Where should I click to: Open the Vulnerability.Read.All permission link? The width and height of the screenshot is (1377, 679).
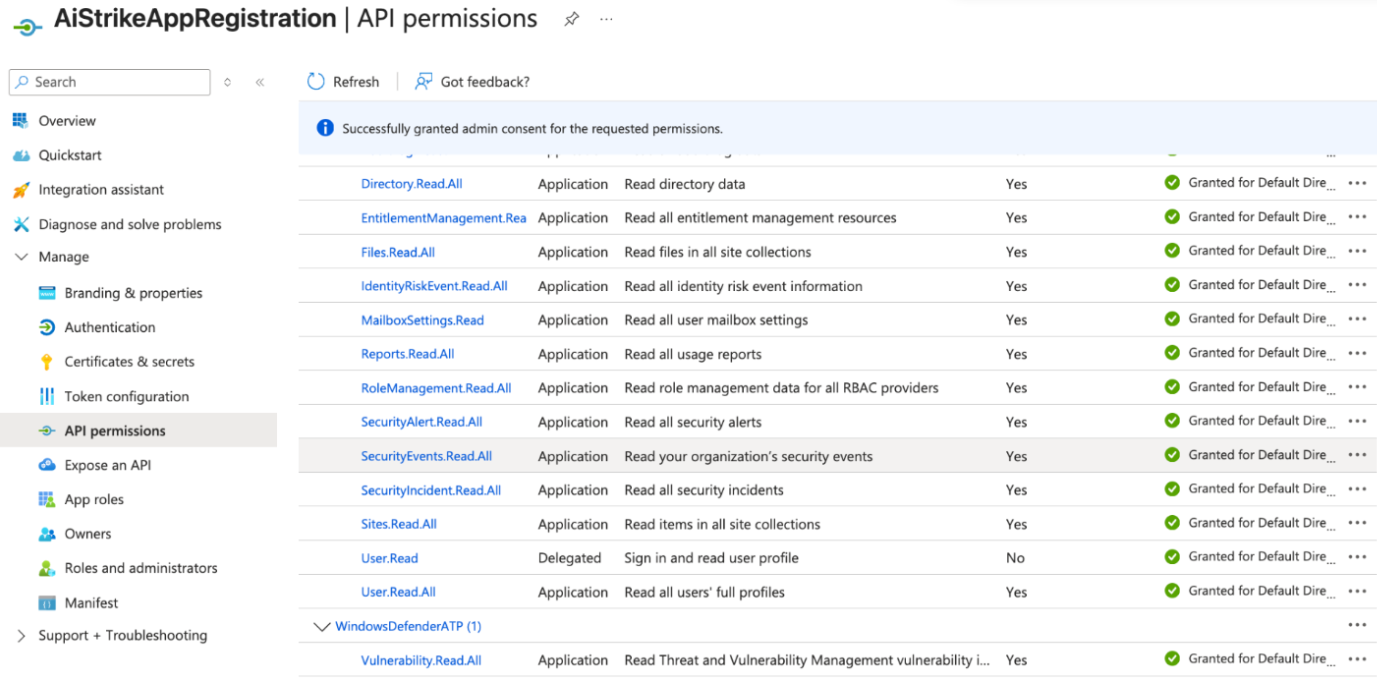[x=421, y=660]
